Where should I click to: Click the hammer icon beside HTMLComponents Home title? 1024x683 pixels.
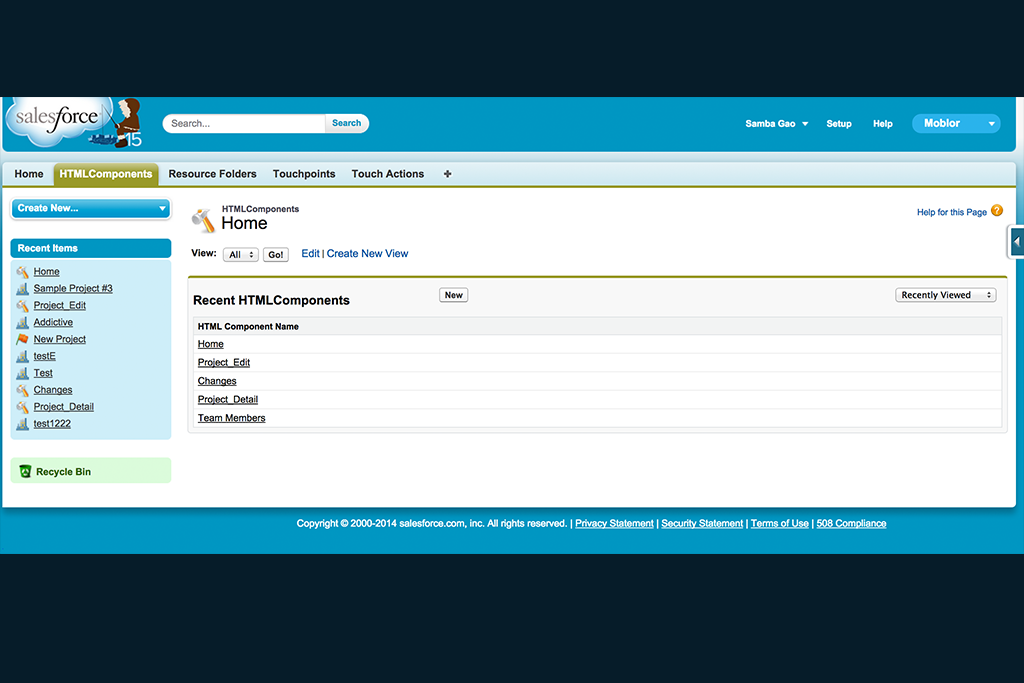(x=203, y=221)
